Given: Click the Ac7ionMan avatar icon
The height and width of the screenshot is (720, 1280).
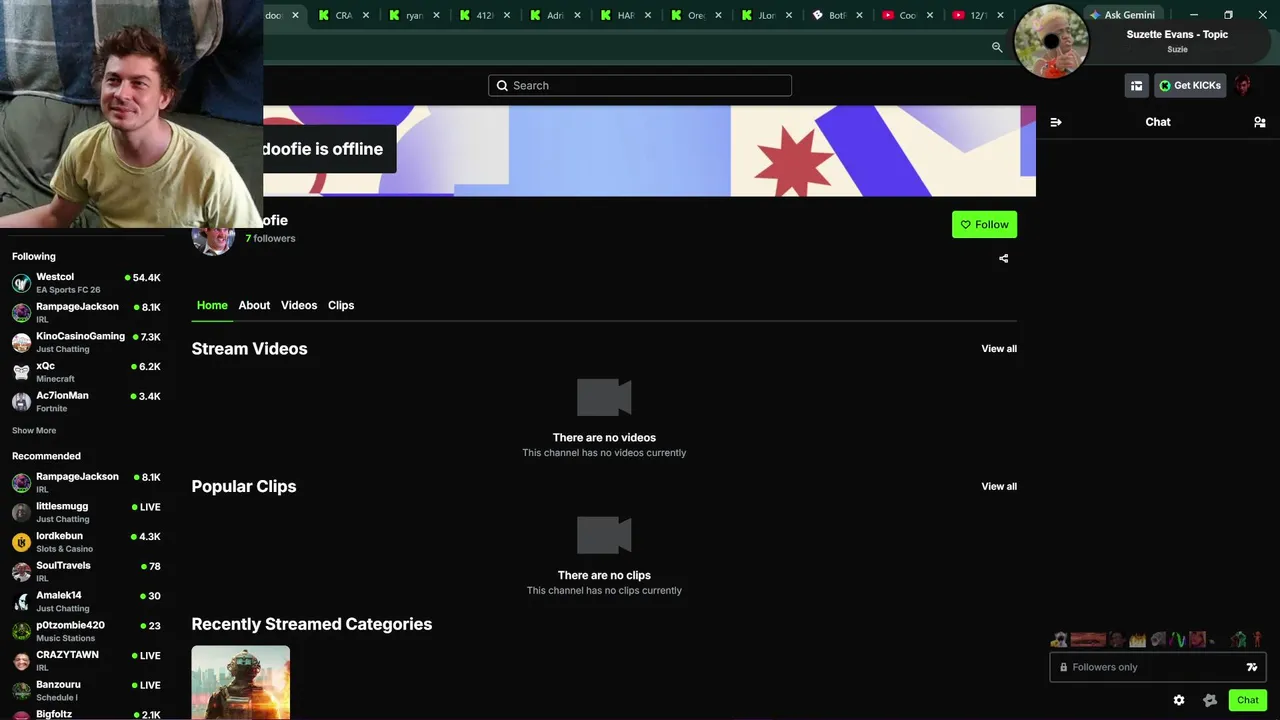Looking at the screenshot, I should coord(21,402).
